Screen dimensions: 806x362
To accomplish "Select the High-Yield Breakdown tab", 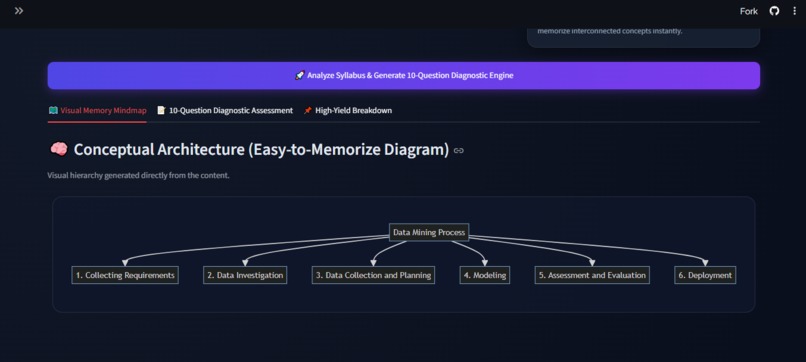I will (347, 111).
